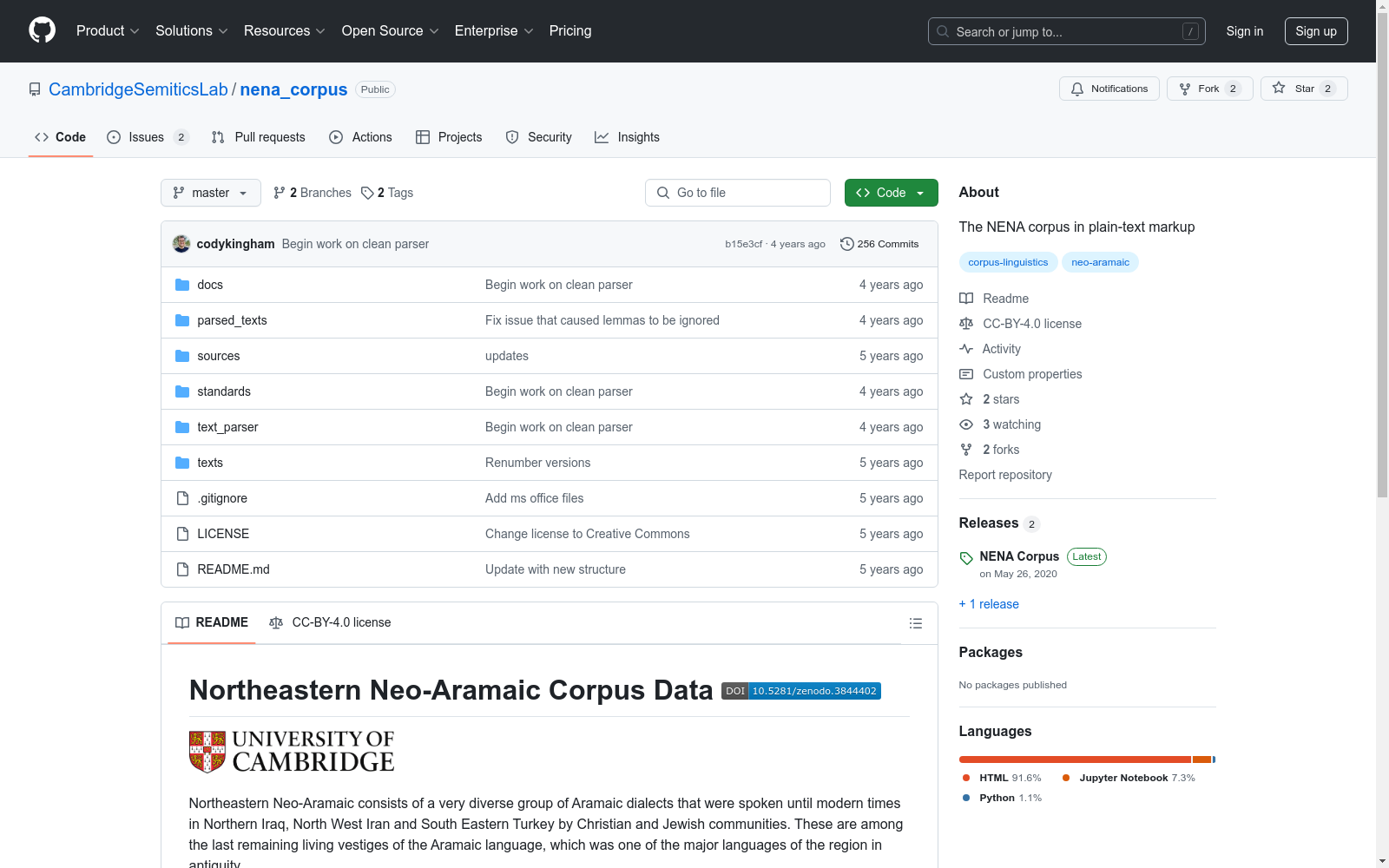Open the '+ 1 release' link
1389x868 pixels.
pos(989,604)
